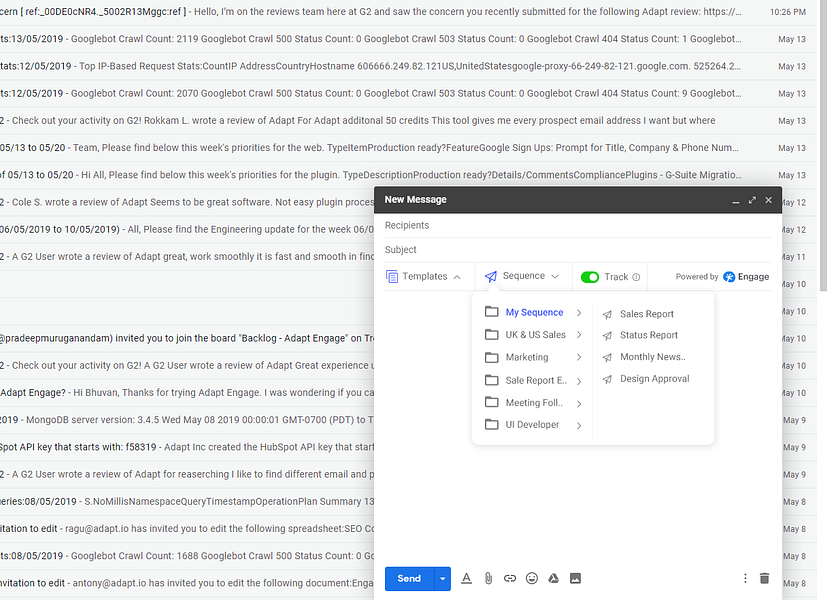Select the Meeting Foll.. folder

(533, 403)
